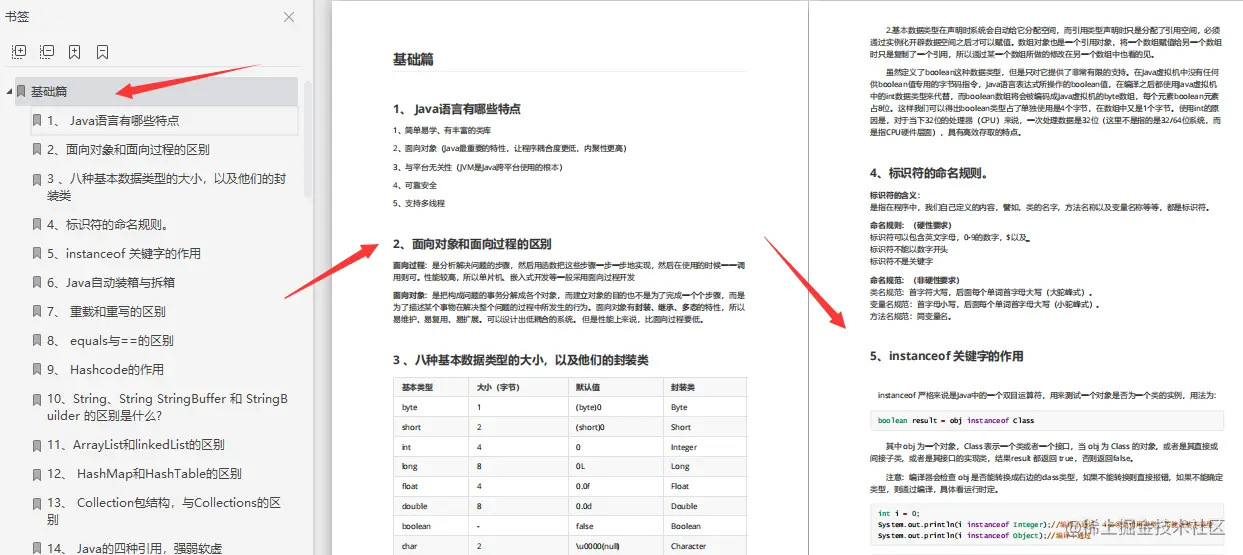Open bookmark 5、instanceof 关键字的作用
The width and height of the screenshot is (1243, 555).
pos(124,254)
